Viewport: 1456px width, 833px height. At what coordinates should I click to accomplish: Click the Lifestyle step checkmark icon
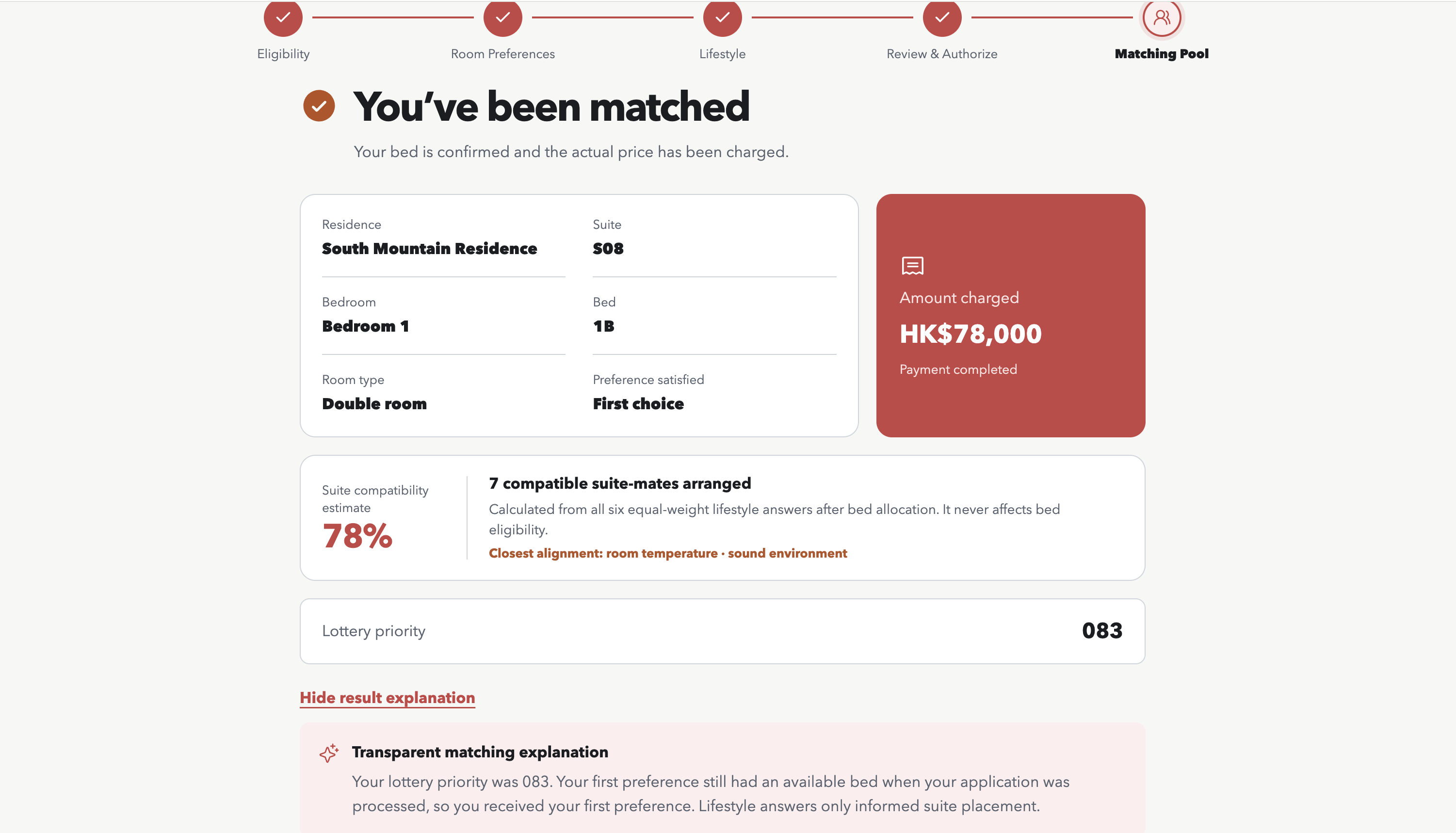click(x=723, y=17)
